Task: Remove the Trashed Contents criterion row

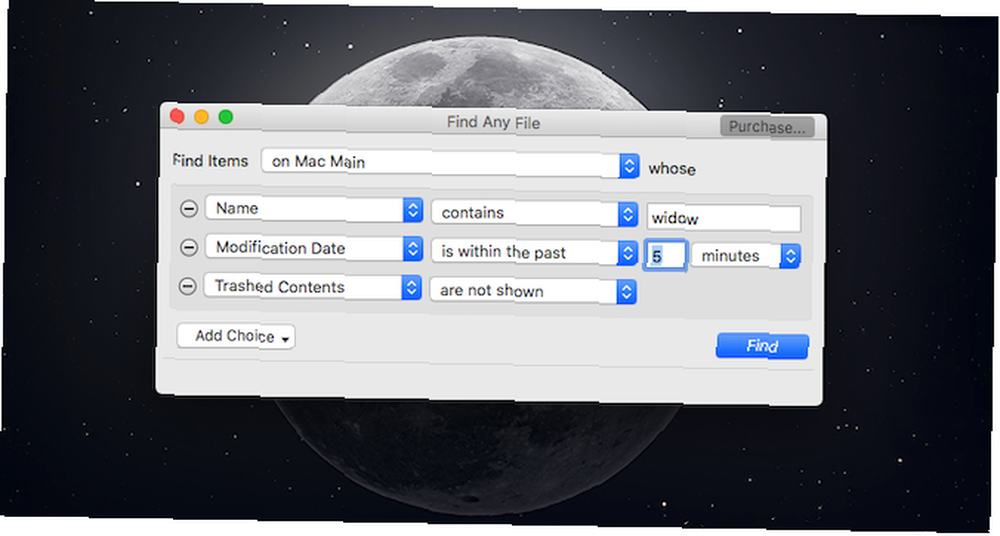Action: (188, 286)
